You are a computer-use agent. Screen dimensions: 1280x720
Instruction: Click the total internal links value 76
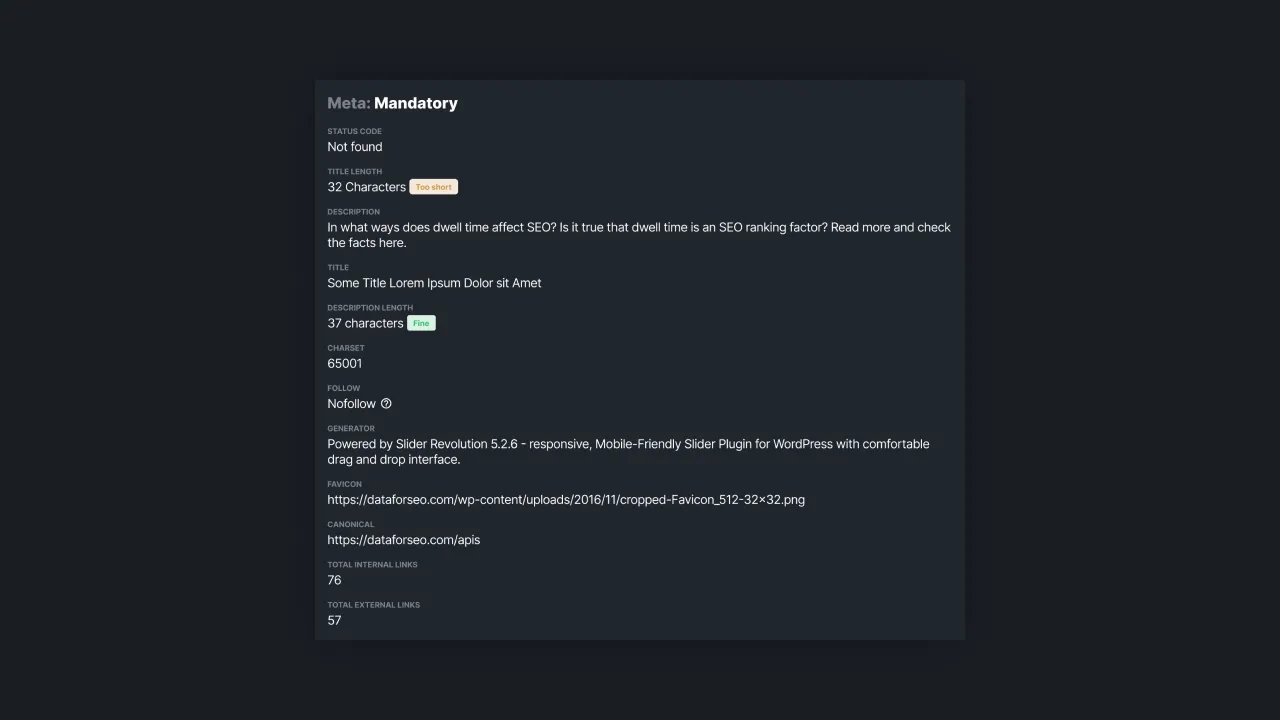tap(334, 580)
